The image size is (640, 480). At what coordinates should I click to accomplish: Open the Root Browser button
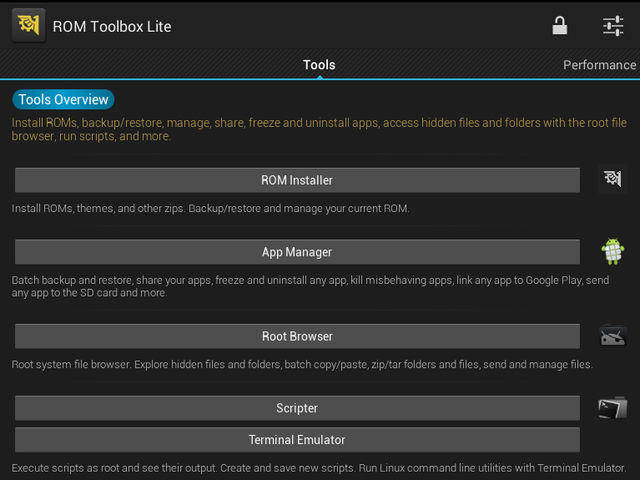click(x=297, y=336)
